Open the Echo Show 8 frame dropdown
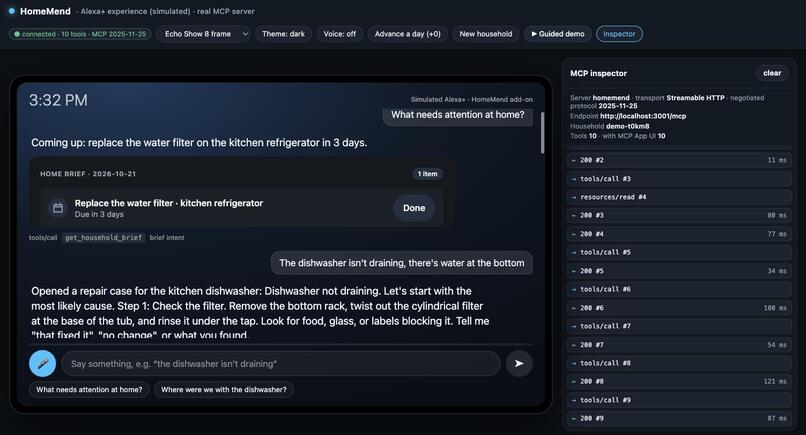Image resolution: width=806 pixels, height=435 pixels. (x=204, y=34)
